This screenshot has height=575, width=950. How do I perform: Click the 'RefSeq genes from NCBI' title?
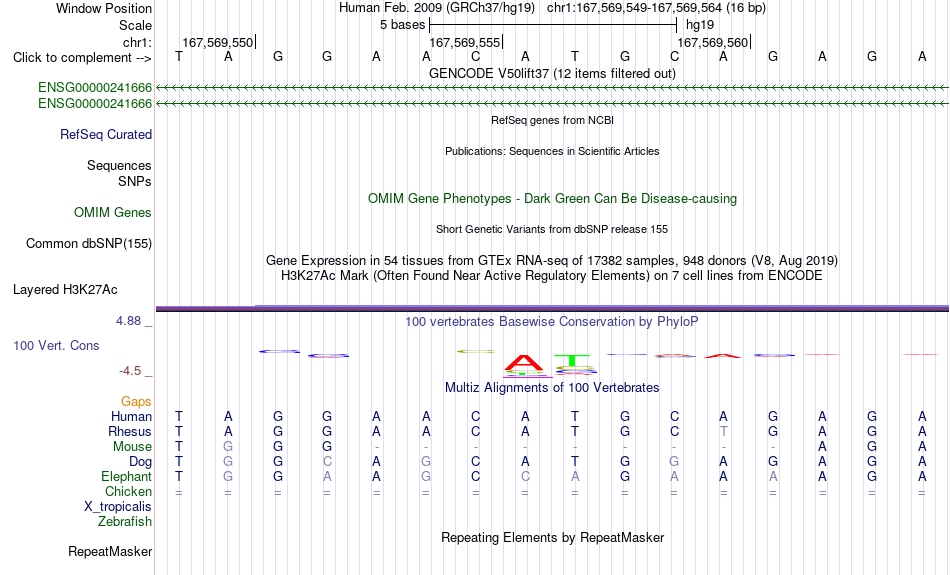click(x=552, y=120)
